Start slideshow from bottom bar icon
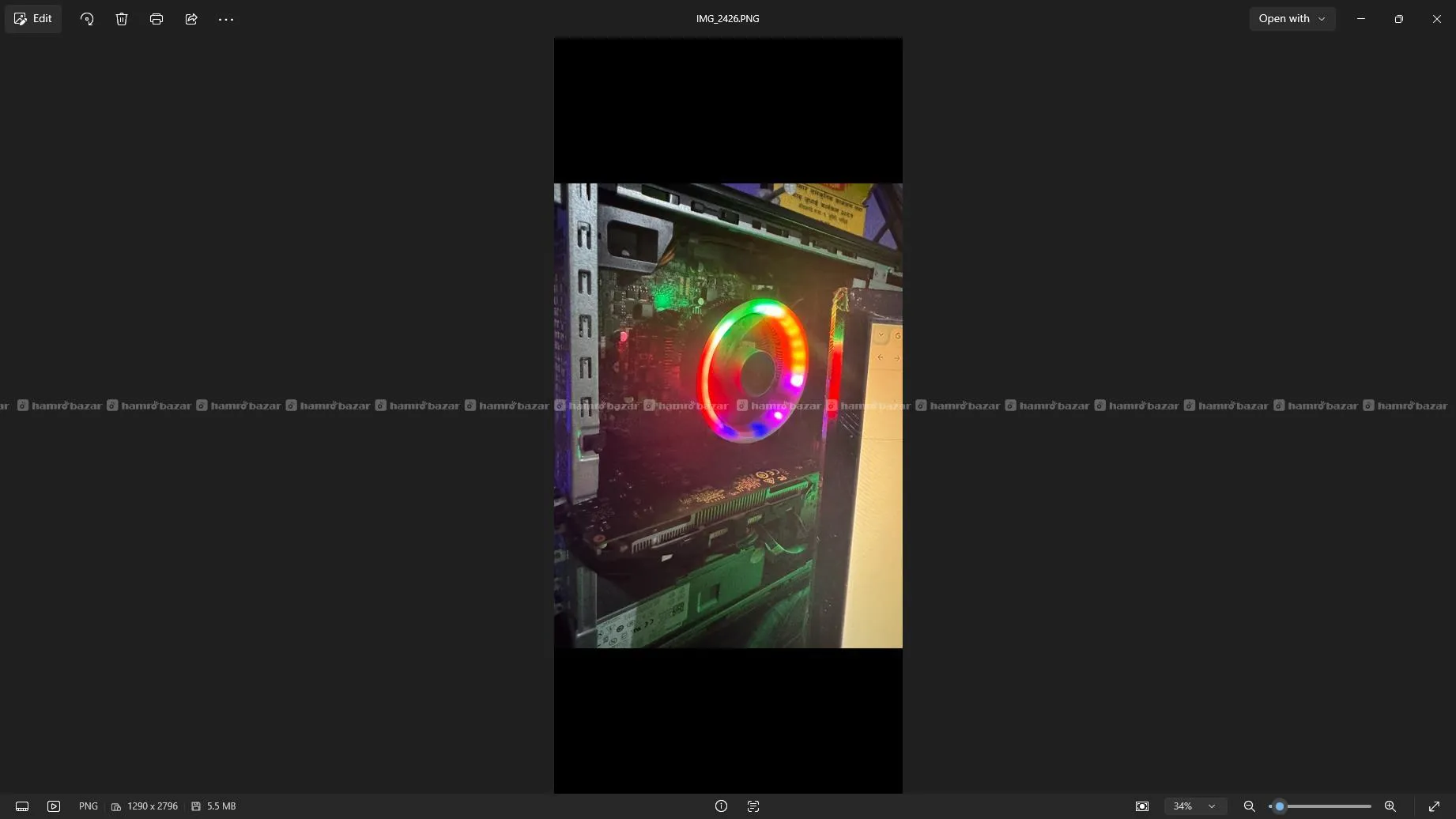Screen dimensions: 1456x819 (54, 806)
